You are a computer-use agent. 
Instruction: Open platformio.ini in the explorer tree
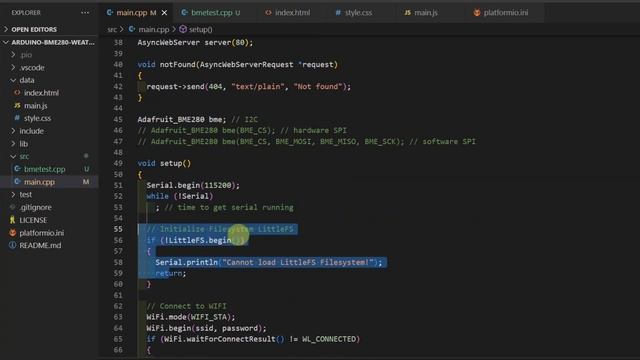(x=42, y=233)
